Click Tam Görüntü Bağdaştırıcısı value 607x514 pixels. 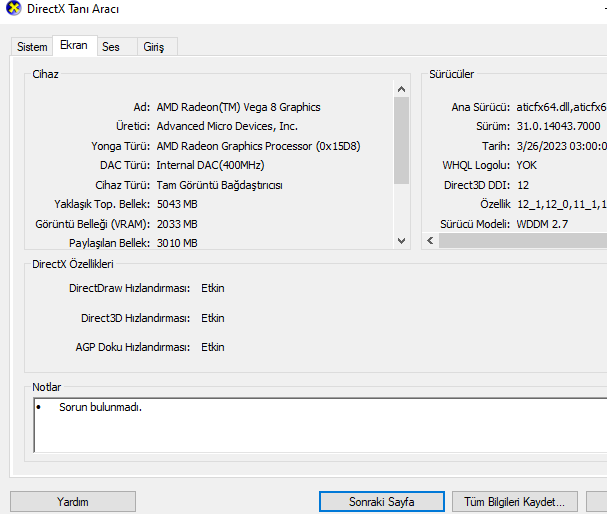click(219, 185)
